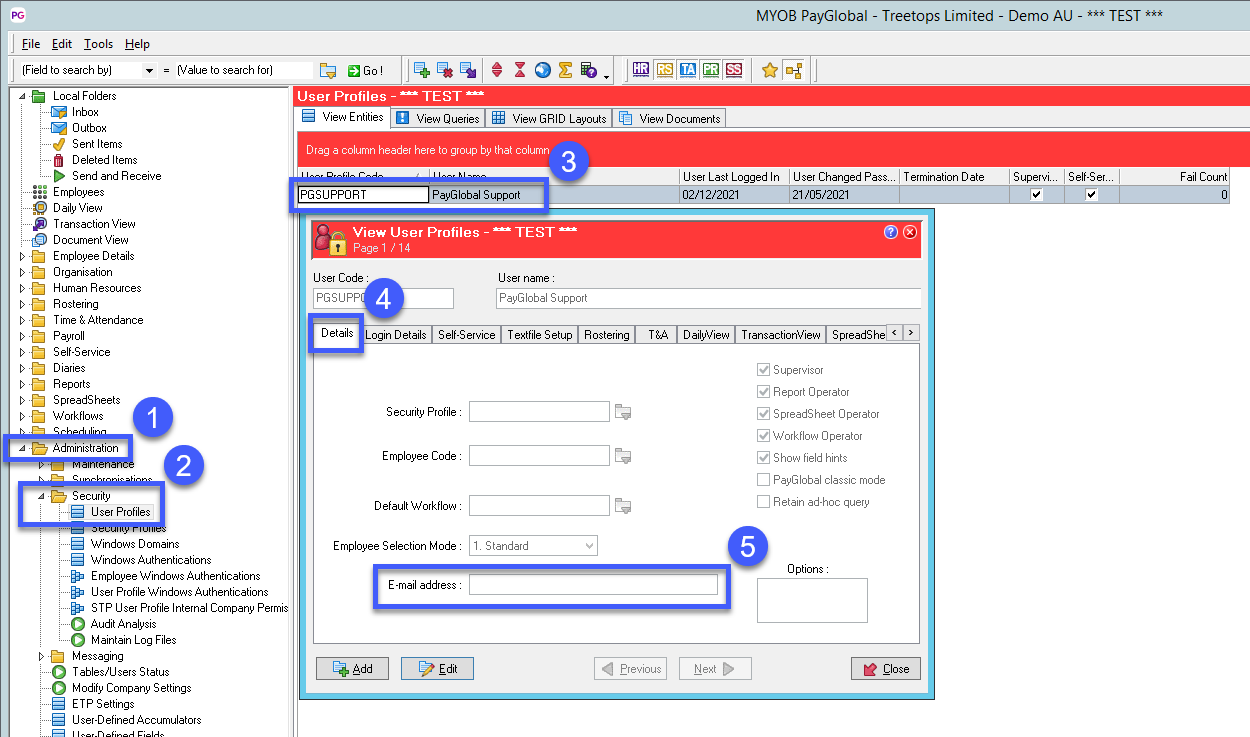Select Audit Analysis in the tree
This screenshot has width=1250, height=737.
(x=123, y=624)
